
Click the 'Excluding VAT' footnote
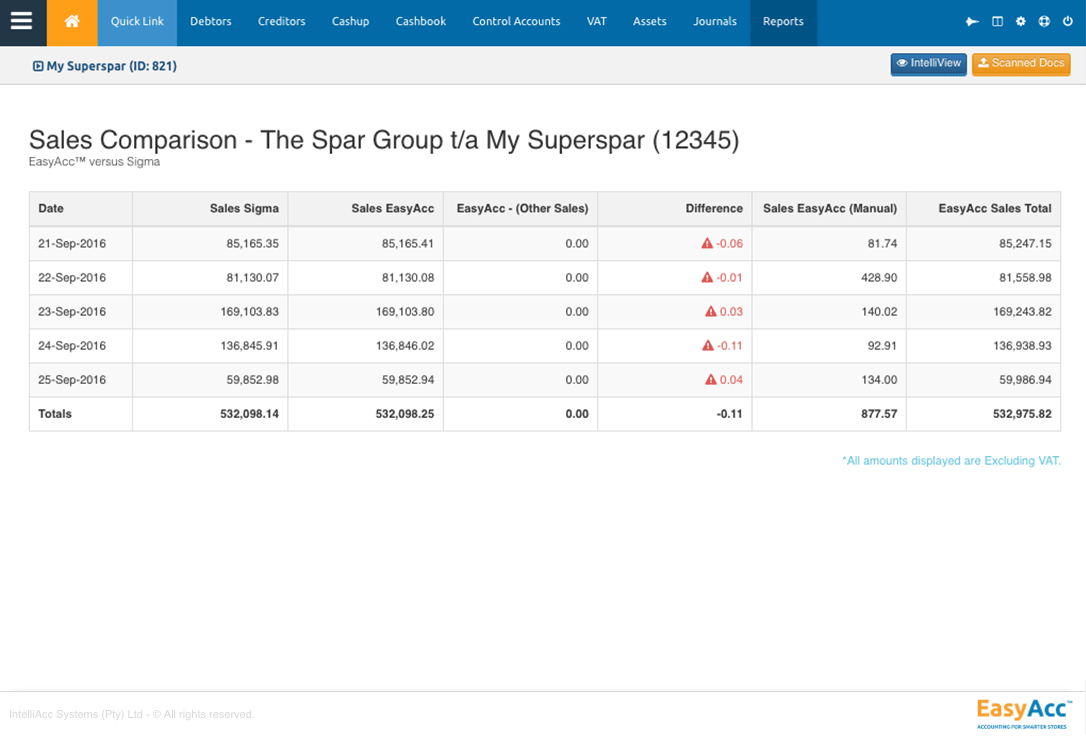coord(951,461)
